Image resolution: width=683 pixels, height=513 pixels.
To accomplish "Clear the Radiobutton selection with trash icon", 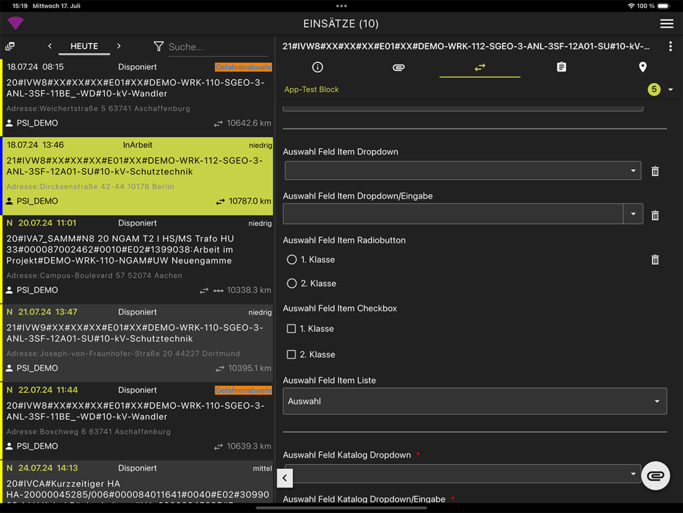I will [x=655, y=260].
